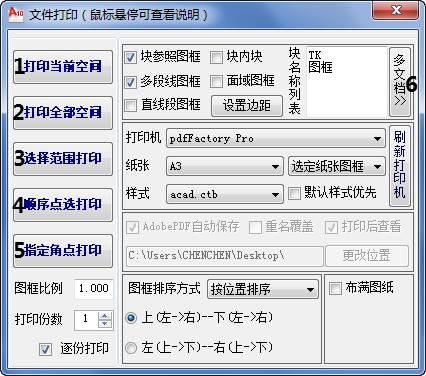The image size is (426, 376).
Task: Close the 文件打印 dialog
Action: [395, 11]
